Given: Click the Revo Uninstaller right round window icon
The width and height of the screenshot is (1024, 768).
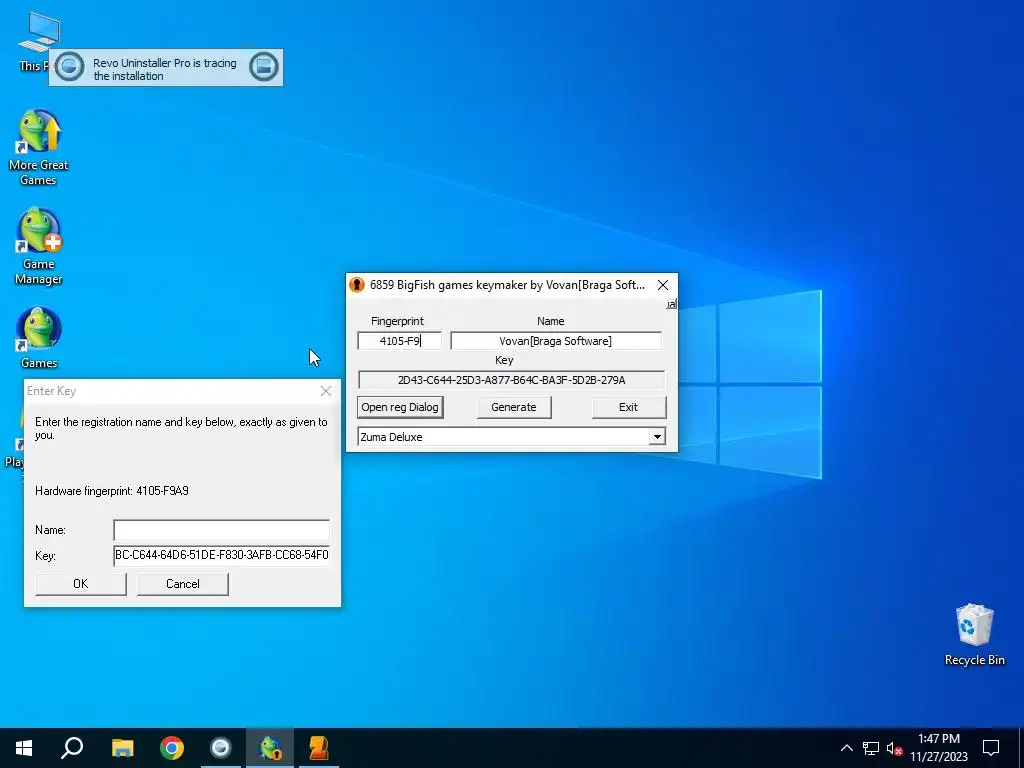Looking at the screenshot, I should (264, 67).
